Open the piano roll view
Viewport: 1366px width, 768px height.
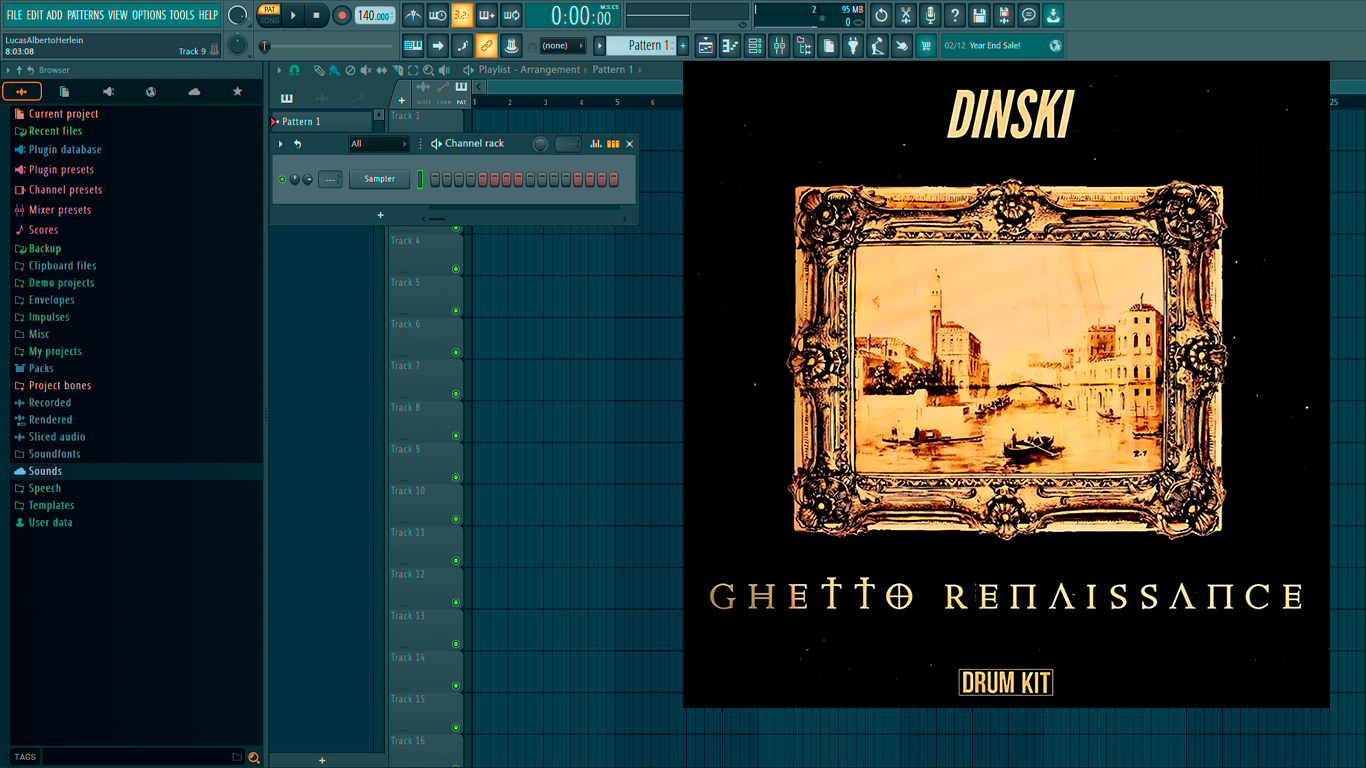point(730,45)
